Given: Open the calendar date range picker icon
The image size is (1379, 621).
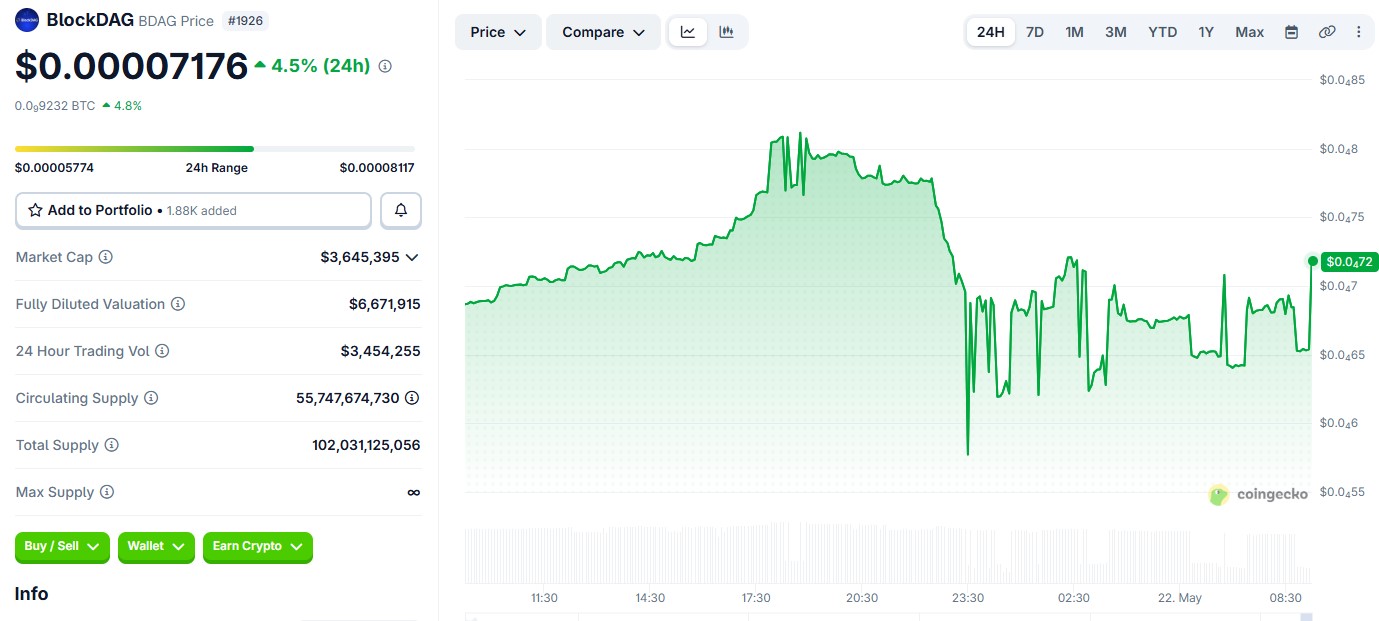Looking at the screenshot, I should pyautogui.click(x=1291, y=32).
